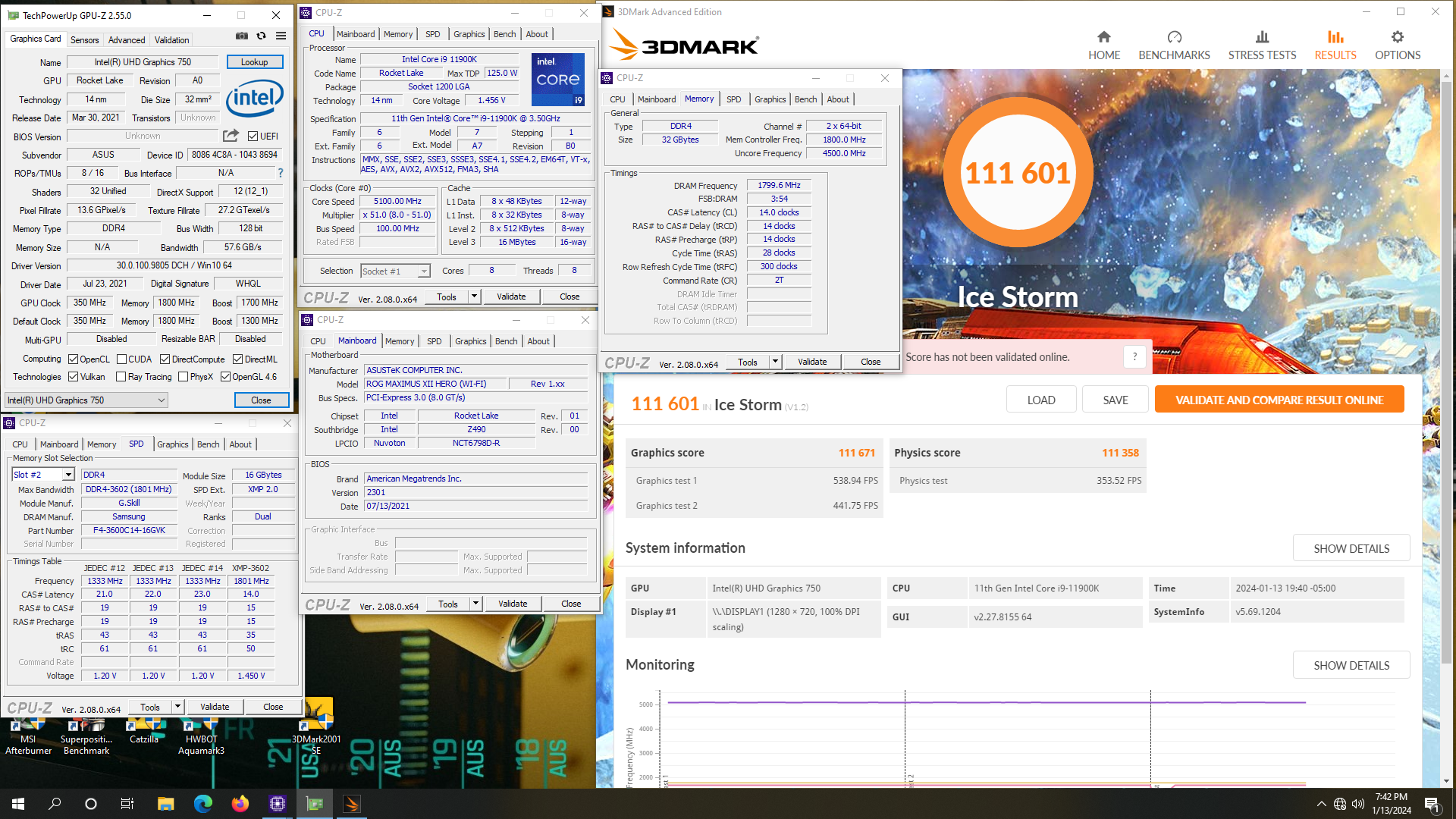The height and width of the screenshot is (819, 1456).
Task: Click Validate and Compare Result Online
Action: click(1279, 400)
